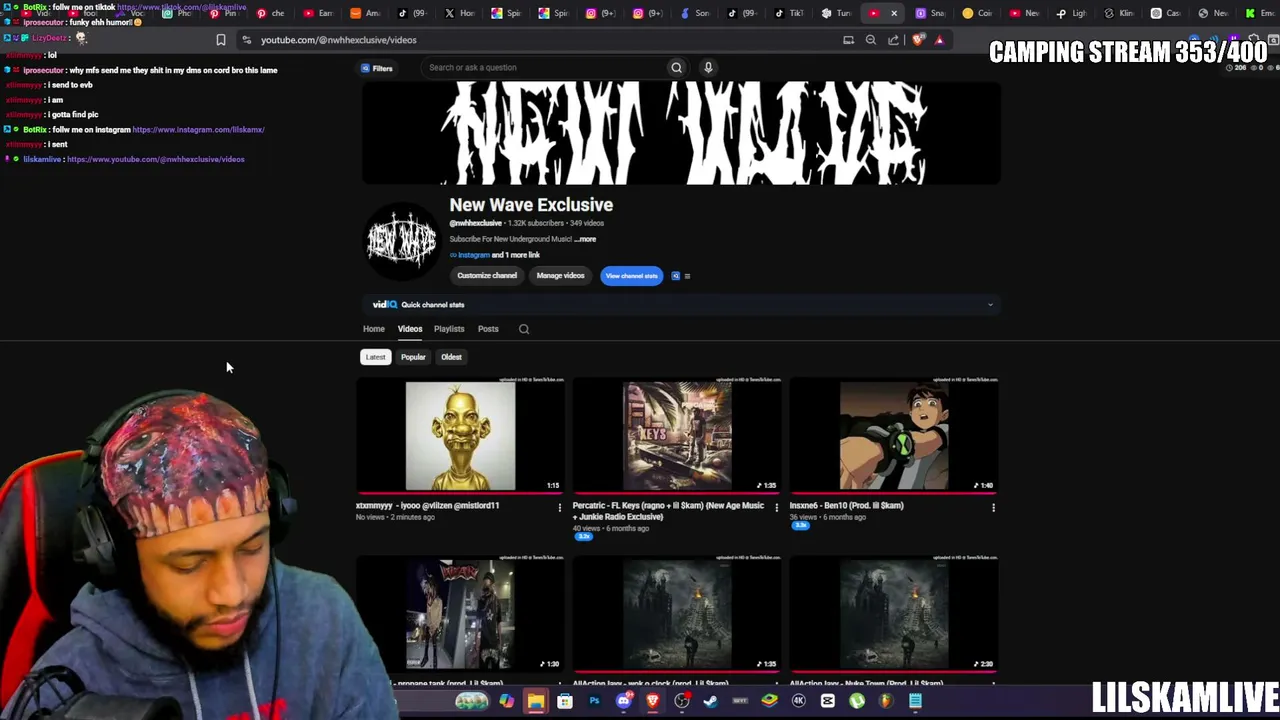Click the Manage videos button
Viewport: 1280px width, 720px height.
[560, 276]
